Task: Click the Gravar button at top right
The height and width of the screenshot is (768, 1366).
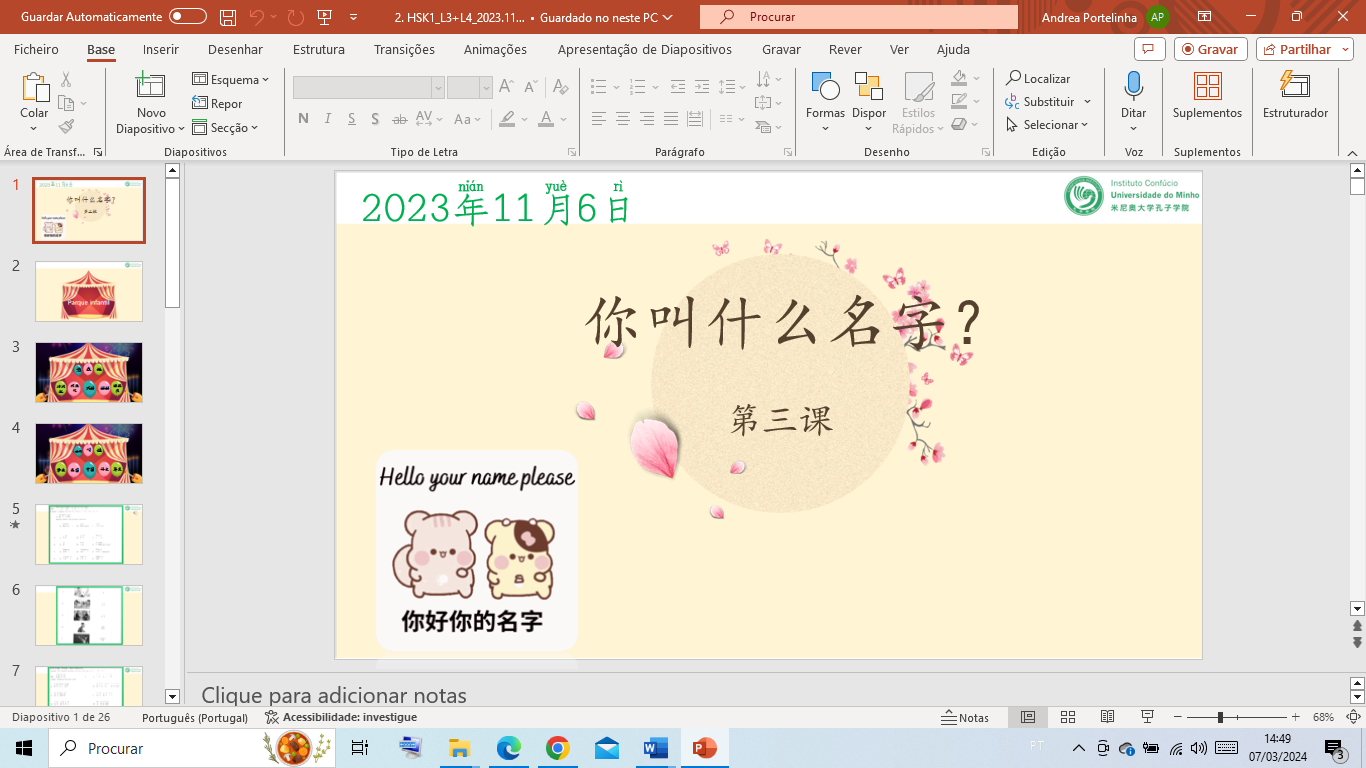Action: 1209,49
